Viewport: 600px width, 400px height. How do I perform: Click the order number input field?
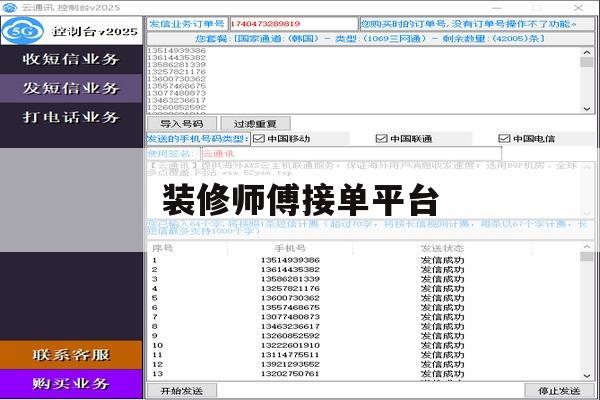pyautogui.click(x=293, y=24)
